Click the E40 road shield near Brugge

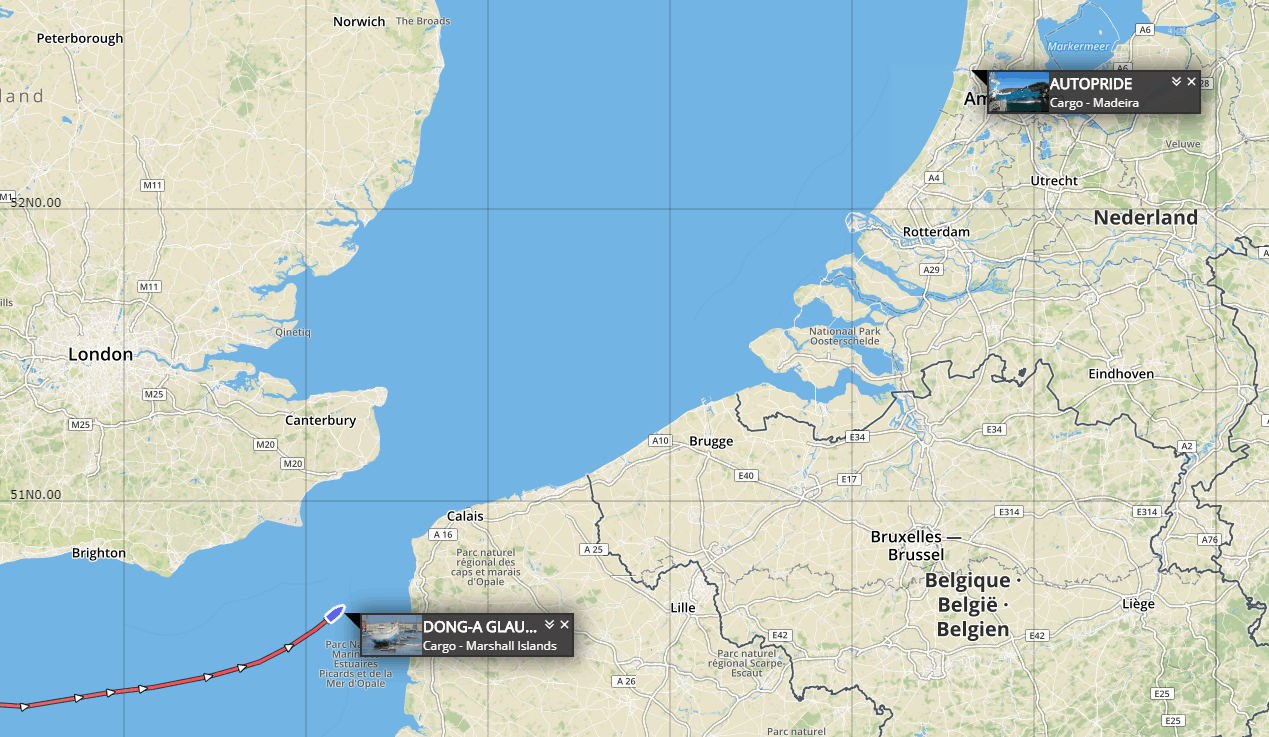(745, 475)
